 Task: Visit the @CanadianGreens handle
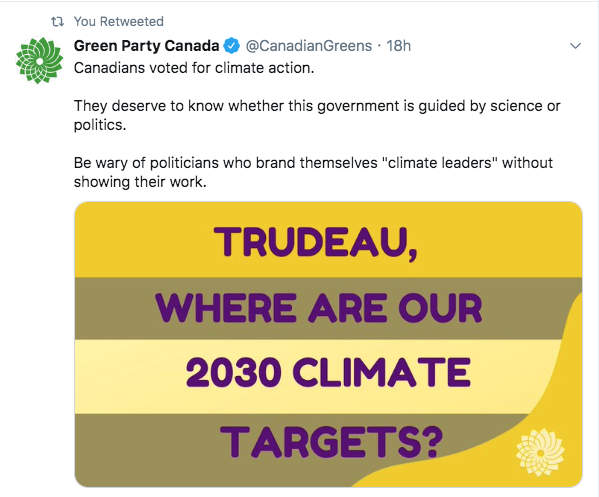coord(309,46)
